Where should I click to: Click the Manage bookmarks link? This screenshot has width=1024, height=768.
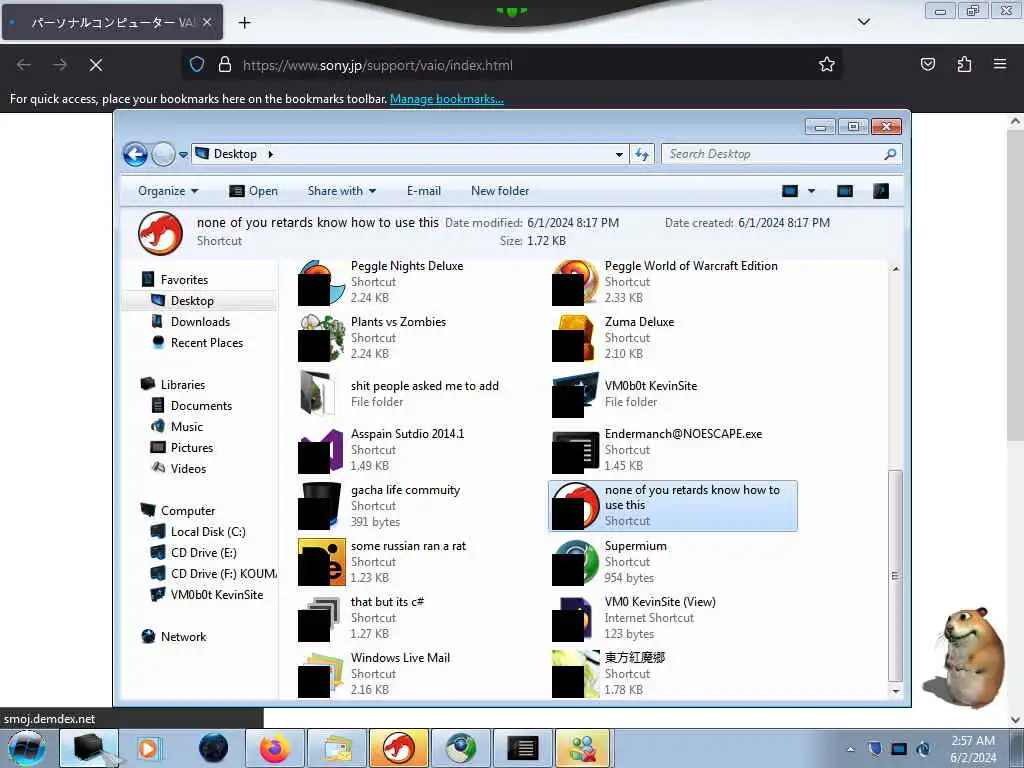[447, 99]
